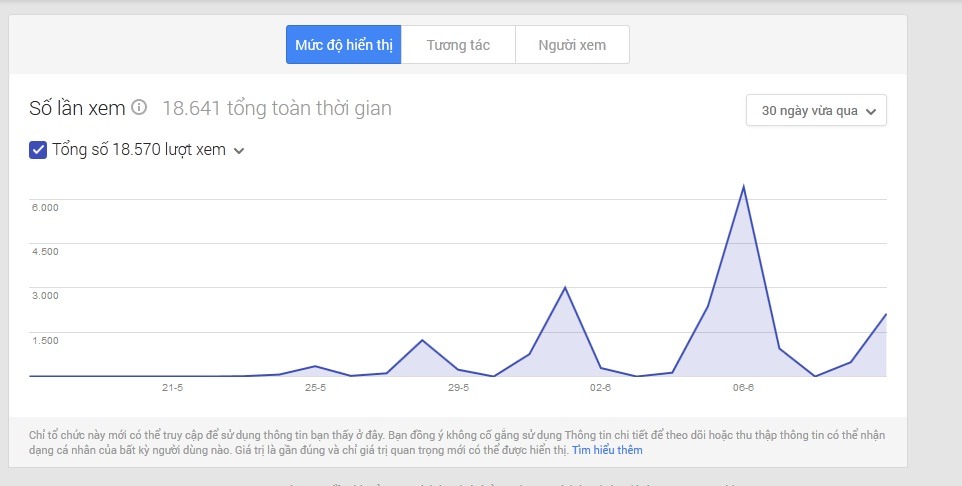Click the 02-6 date label on the axis
This screenshot has height=486, width=962.
point(601,387)
